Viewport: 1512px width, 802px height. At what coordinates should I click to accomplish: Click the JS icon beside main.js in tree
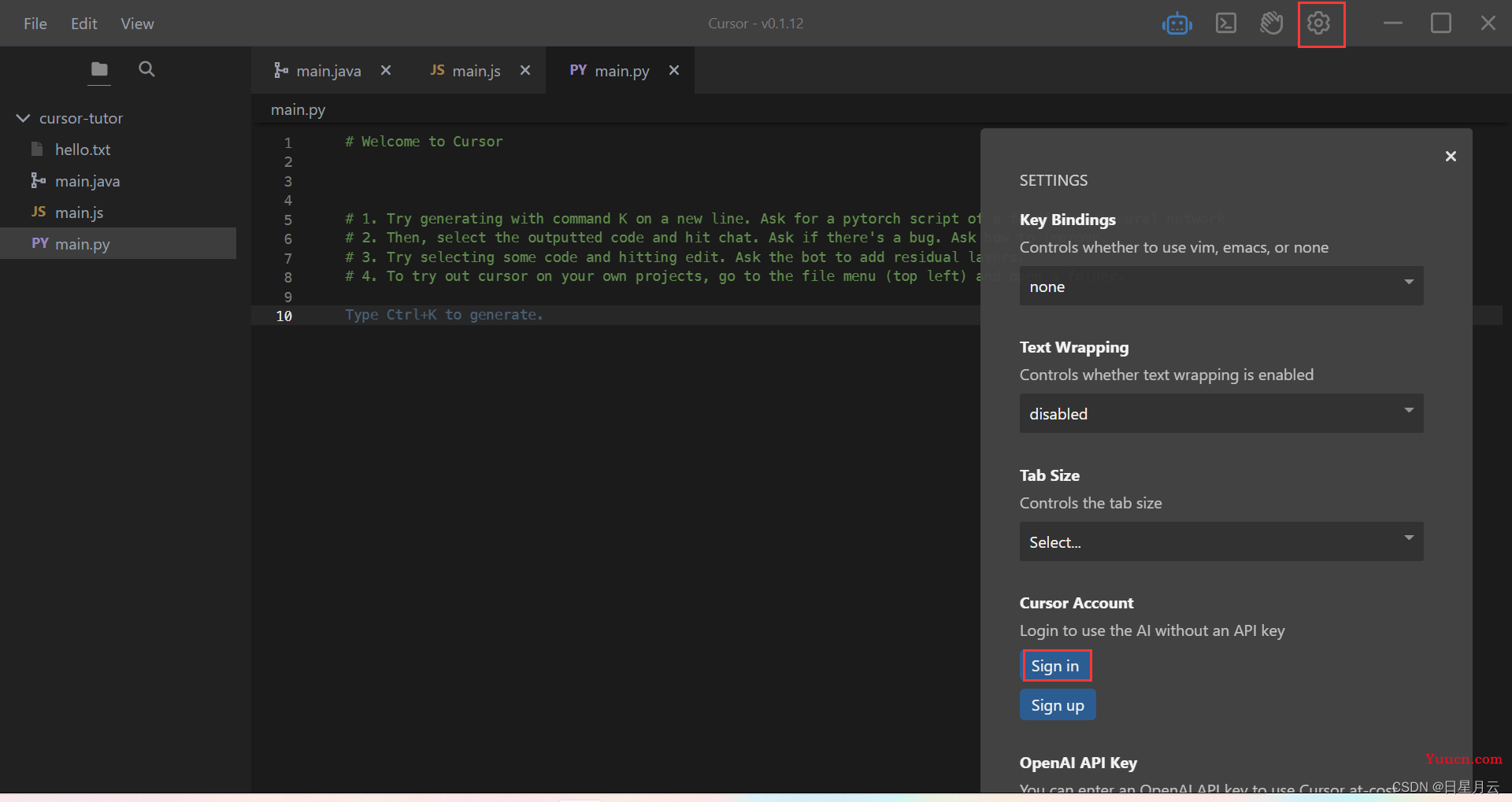pyautogui.click(x=39, y=212)
